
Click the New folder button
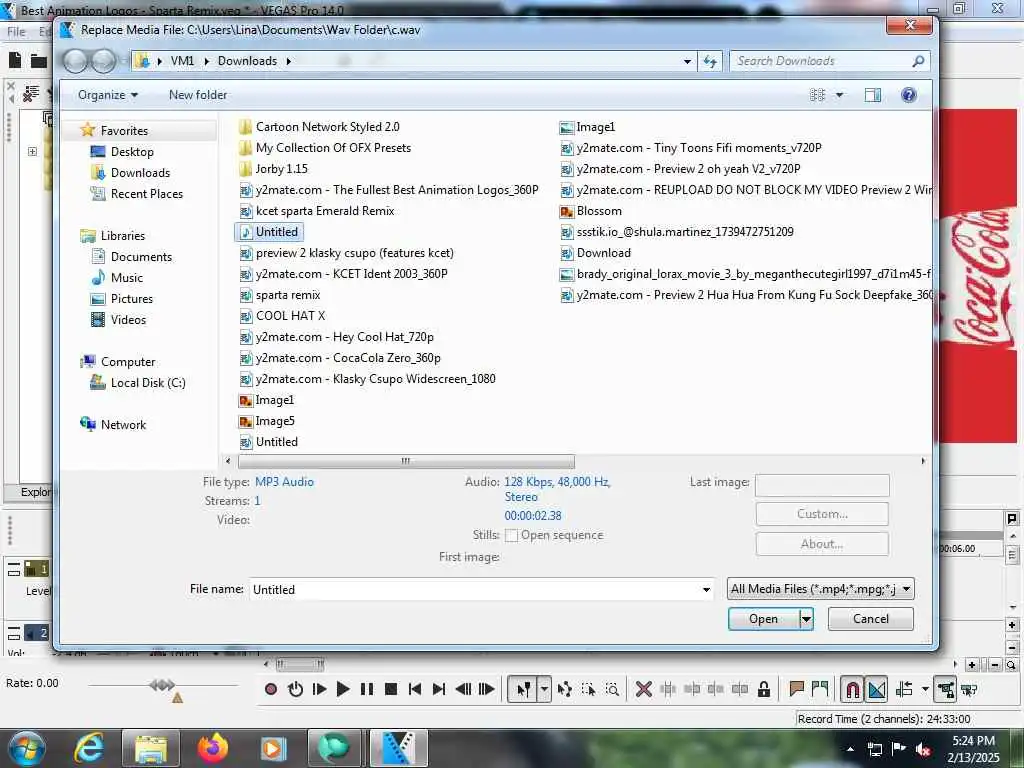click(x=198, y=95)
